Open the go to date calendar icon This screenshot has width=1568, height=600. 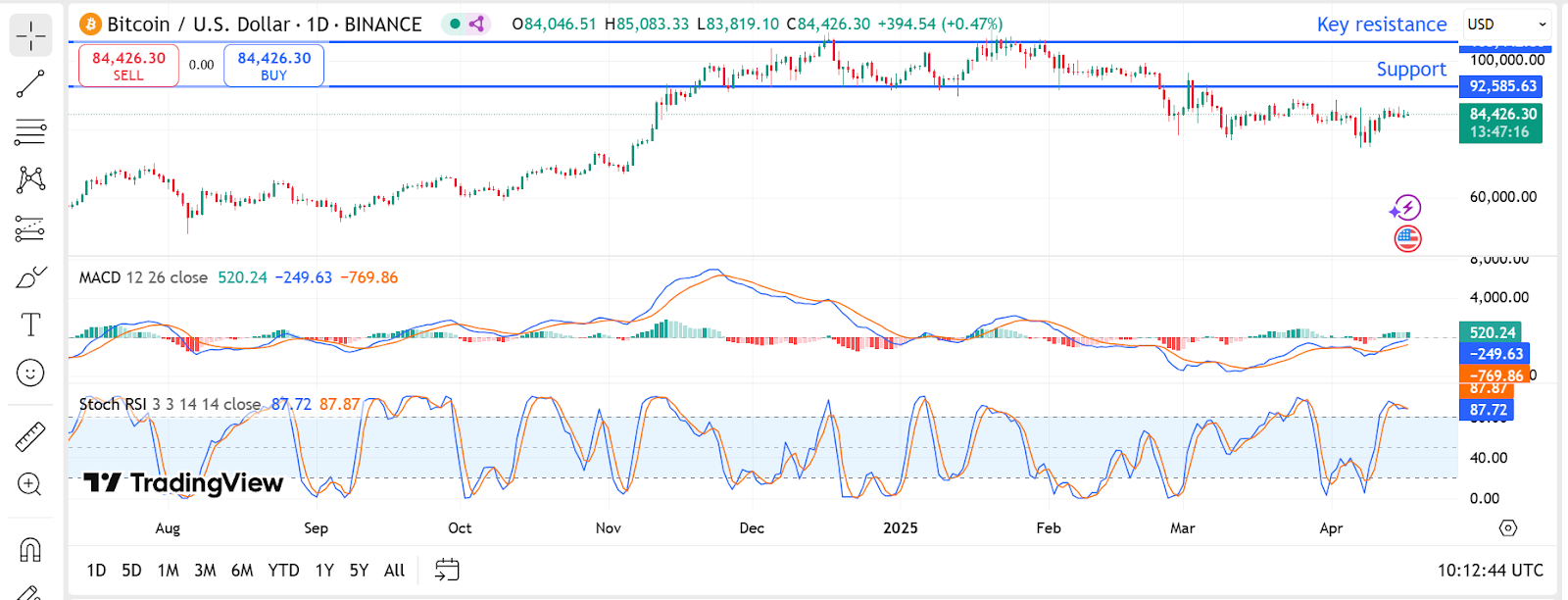[447, 570]
